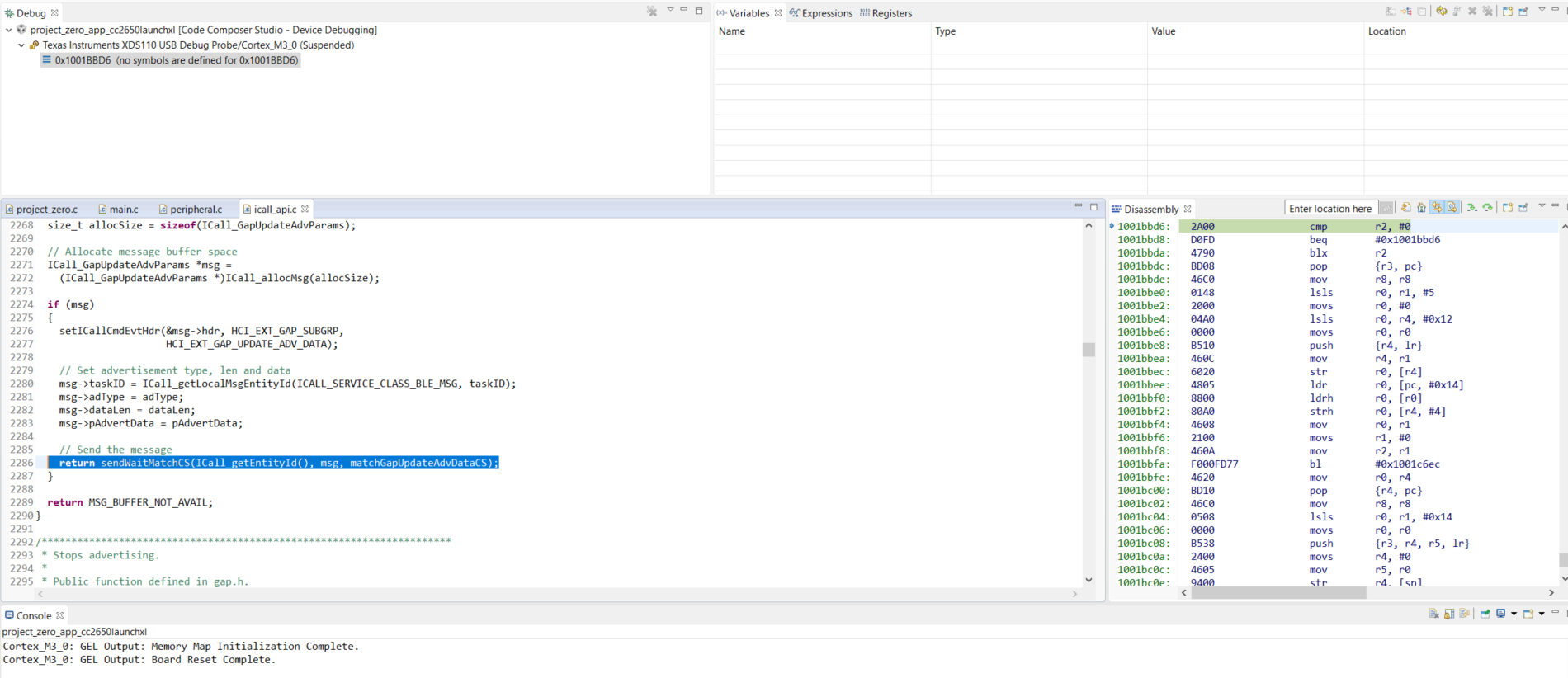Viewport: 1568px width, 678px height.
Task: Click the highlighted return sendWaitMatchCS line
Action: pyautogui.click(x=273, y=463)
